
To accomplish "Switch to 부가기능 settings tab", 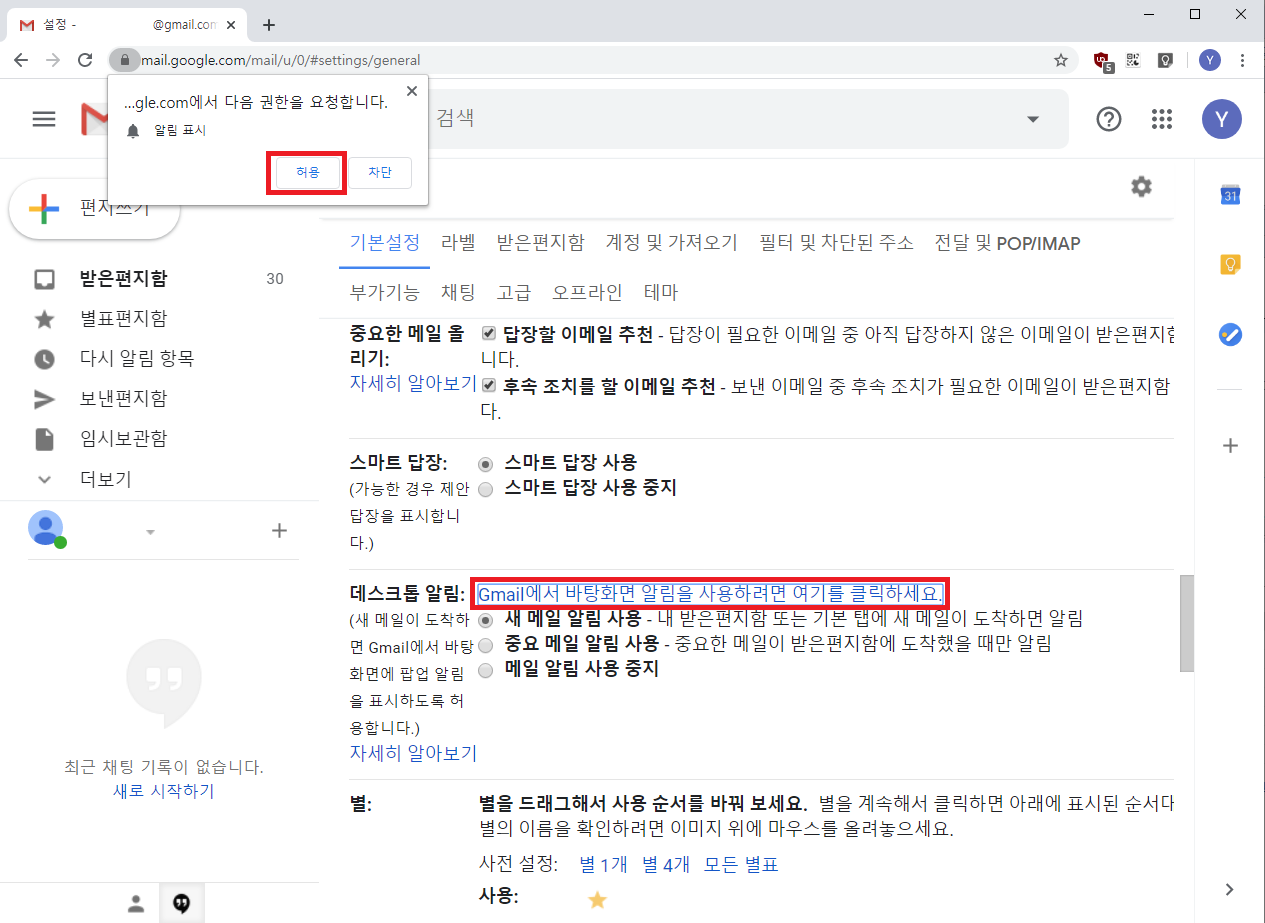I will [x=384, y=293].
